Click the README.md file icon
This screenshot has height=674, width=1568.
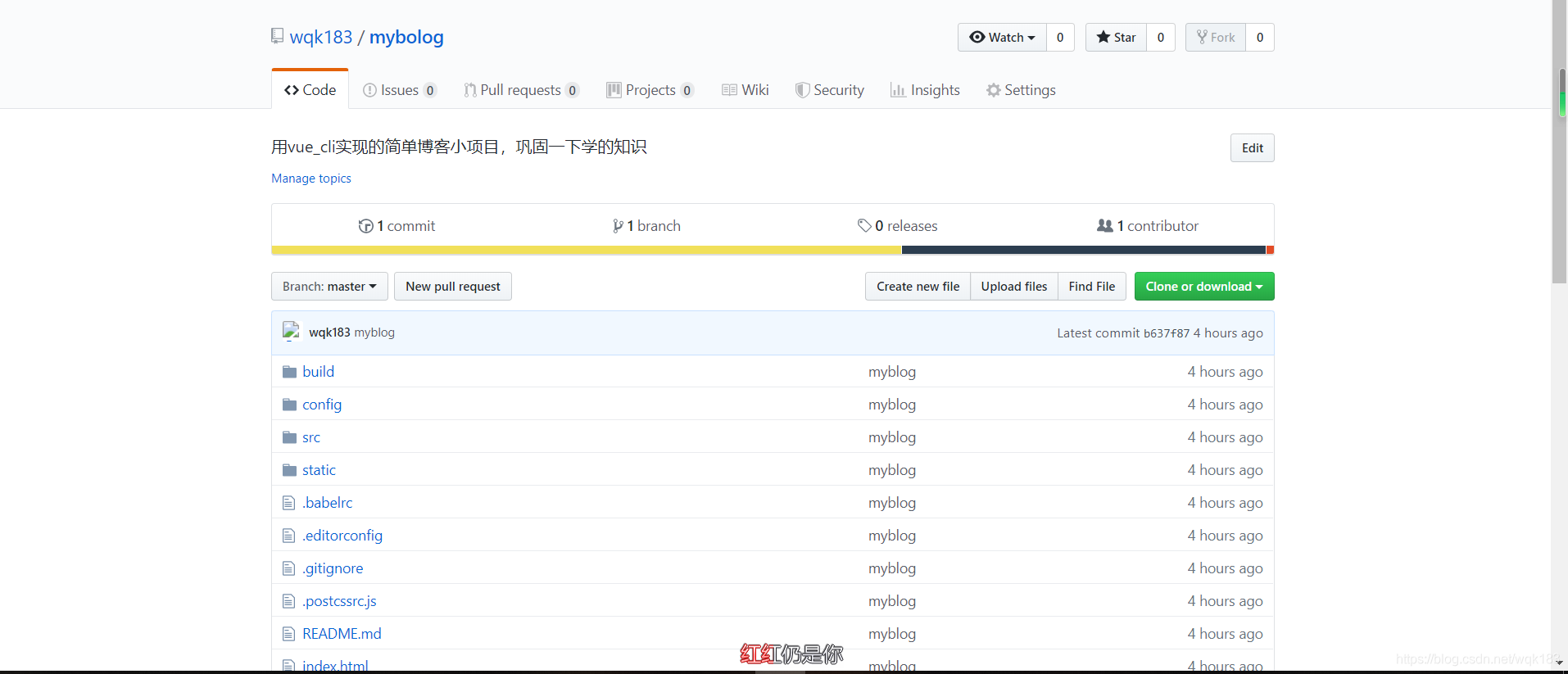coord(288,634)
